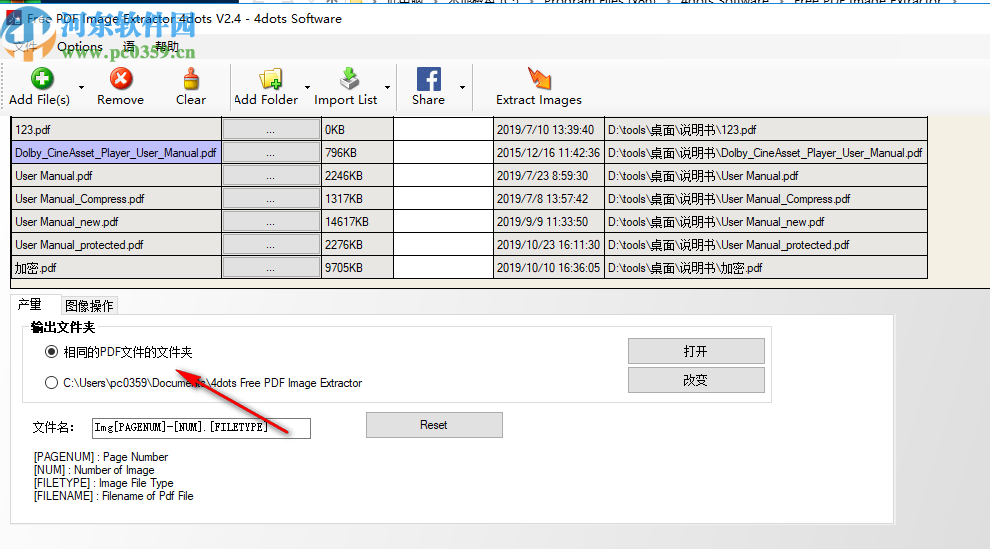
Task: Select the User Manual_Compress.pdf file name
Action: 117,199
